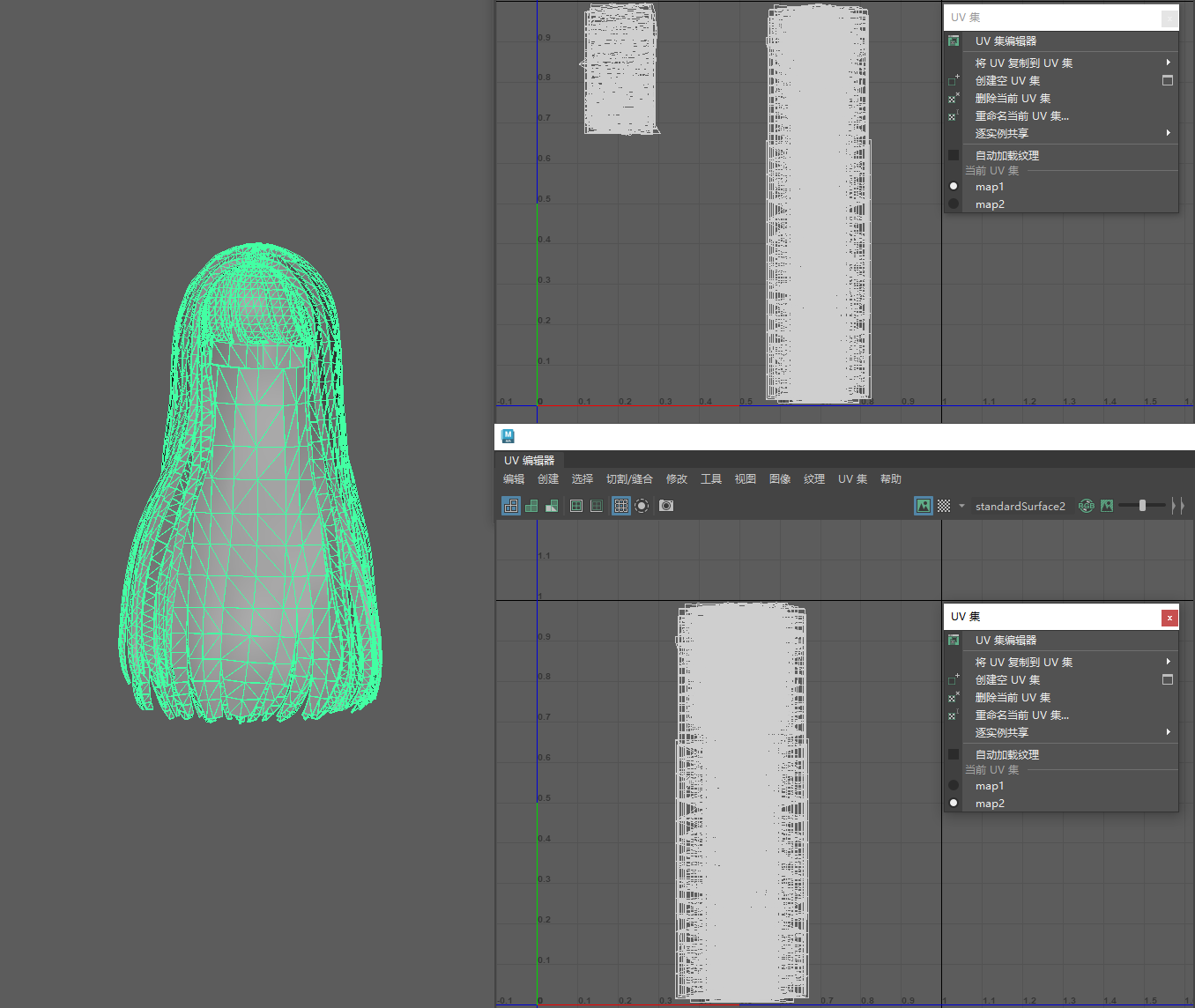Select map1 radio in map1-active panel
The width and height of the screenshot is (1195, 1008).
click(954, 186)
